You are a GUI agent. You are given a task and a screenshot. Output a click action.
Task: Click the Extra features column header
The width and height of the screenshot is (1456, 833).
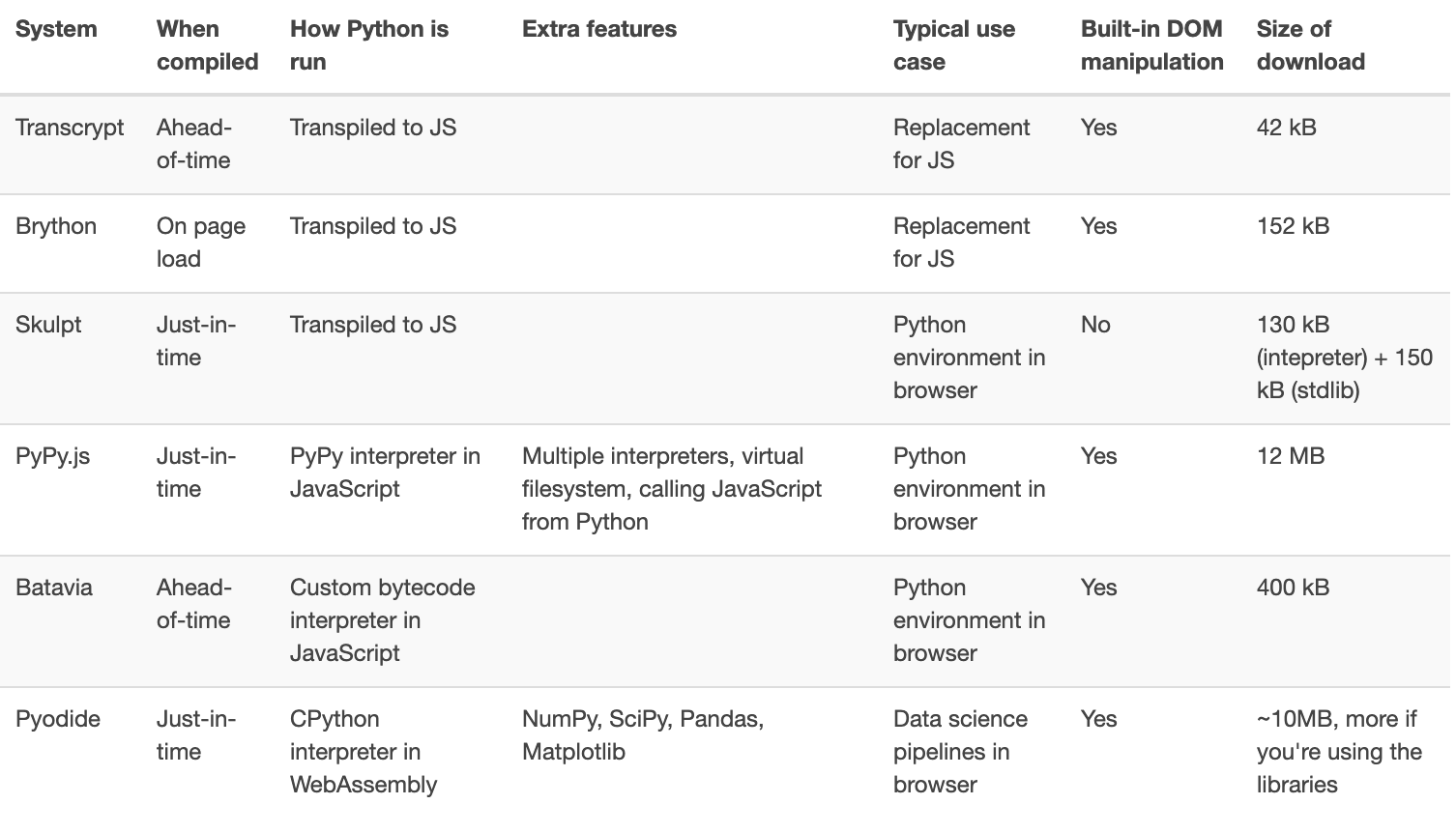click(599, 29)
